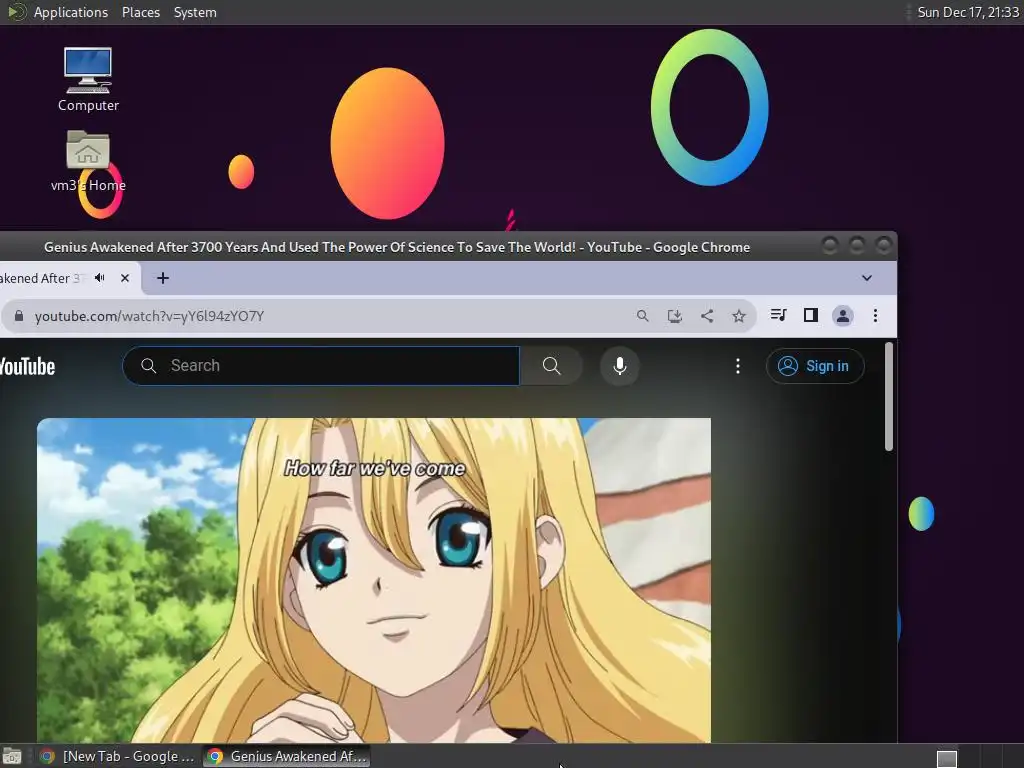Open the Places menu
The height and width of the screenshot is (768, 1024).
[x=141, y=12]
